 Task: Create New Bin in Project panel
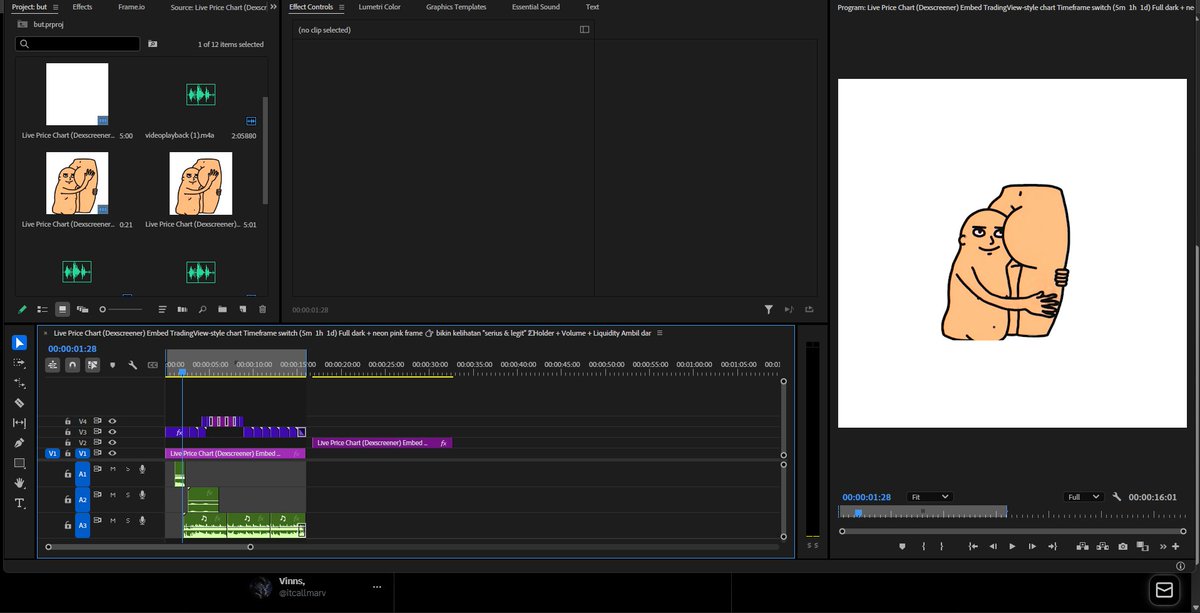223,309
